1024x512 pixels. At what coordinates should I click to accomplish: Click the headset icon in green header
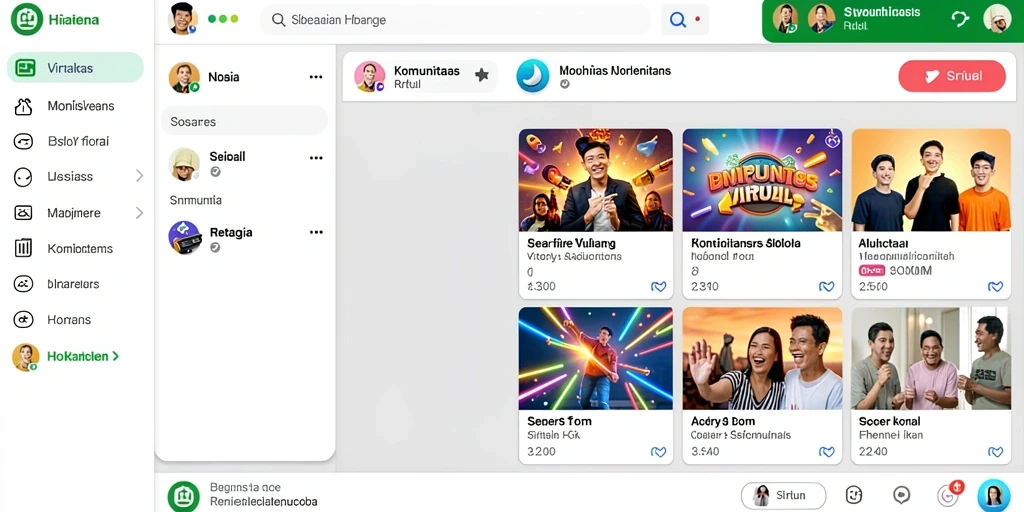960,19
